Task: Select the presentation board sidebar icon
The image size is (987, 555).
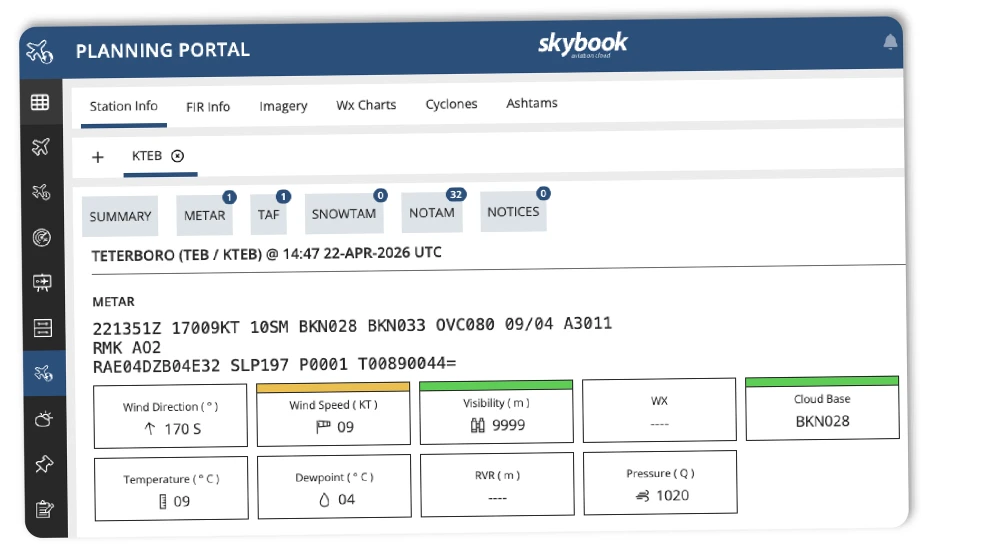Action: [42, 283]
